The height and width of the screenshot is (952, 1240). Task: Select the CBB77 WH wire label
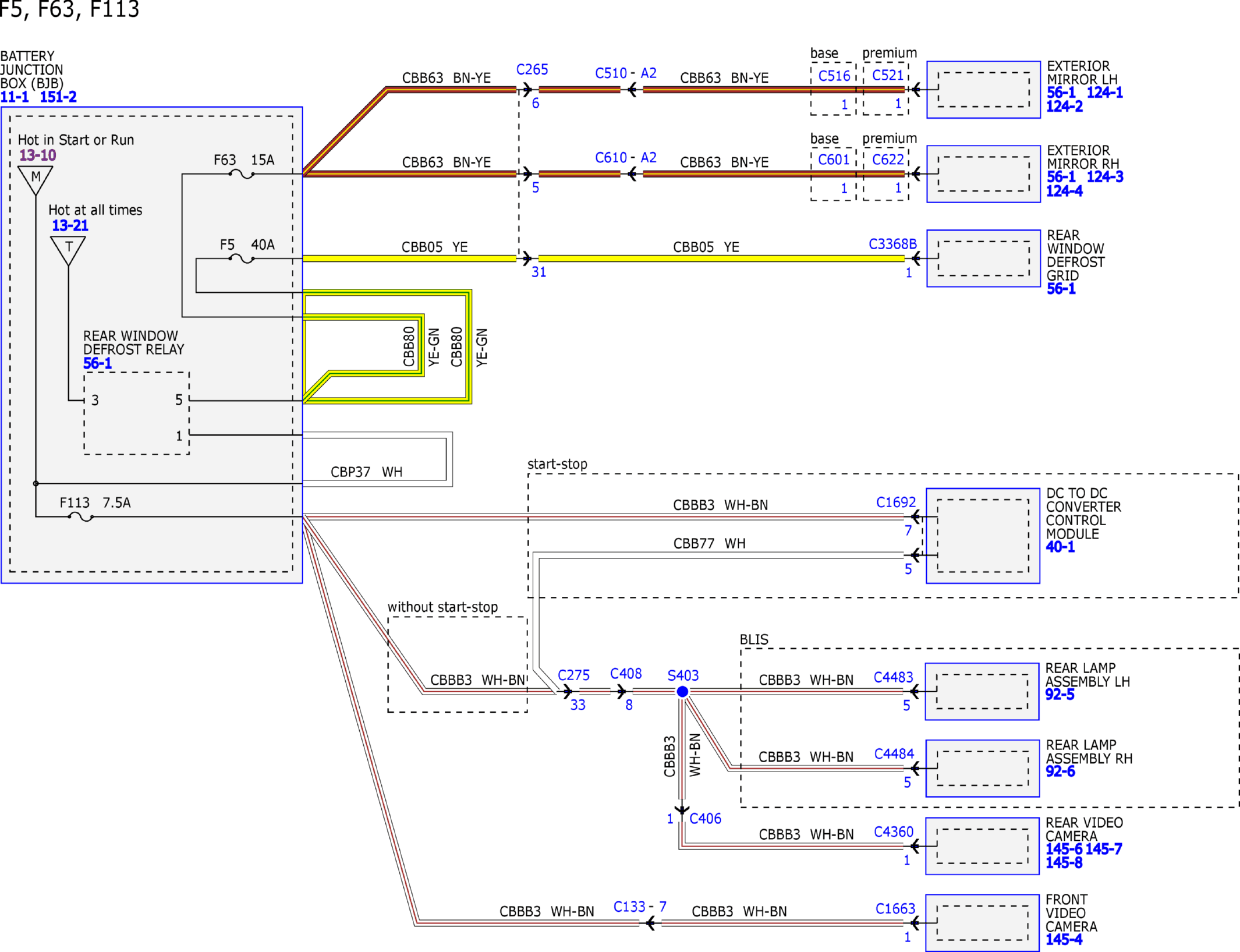pyautogui.click(x=709, y=543)
